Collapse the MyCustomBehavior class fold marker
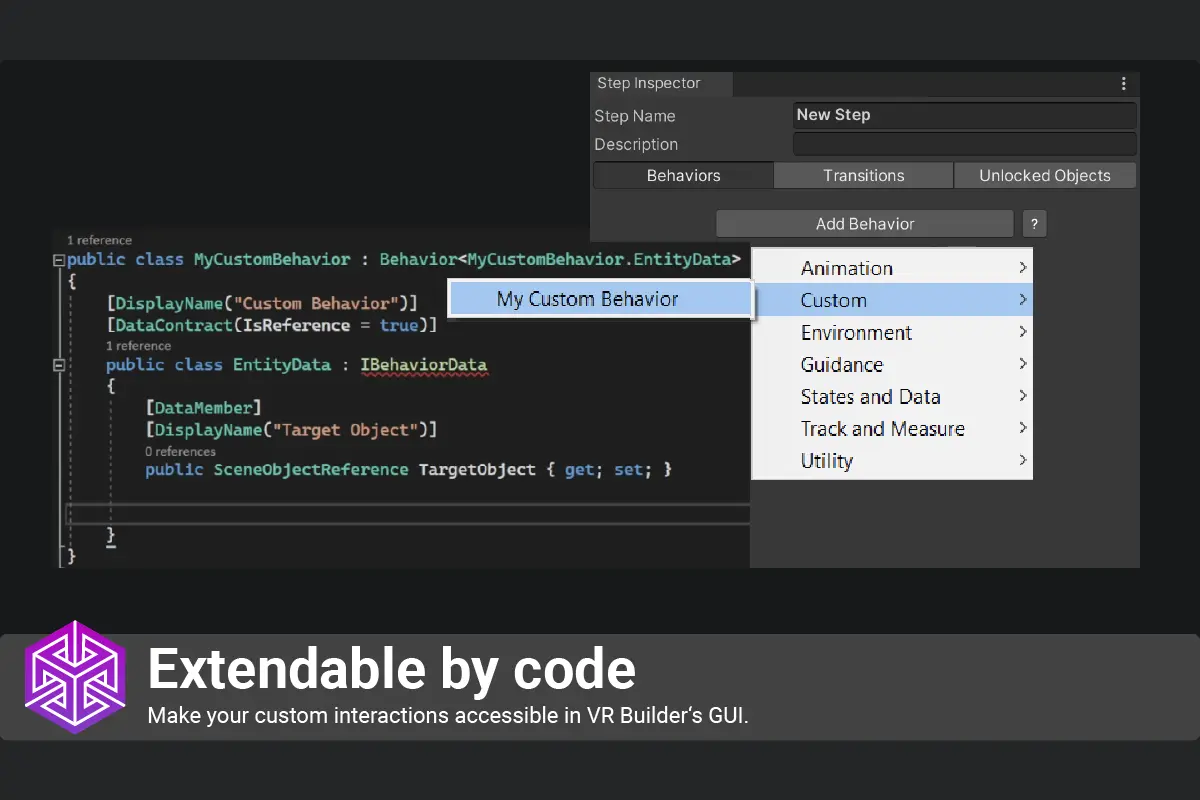1200x800 pixels. coord(58,260)
